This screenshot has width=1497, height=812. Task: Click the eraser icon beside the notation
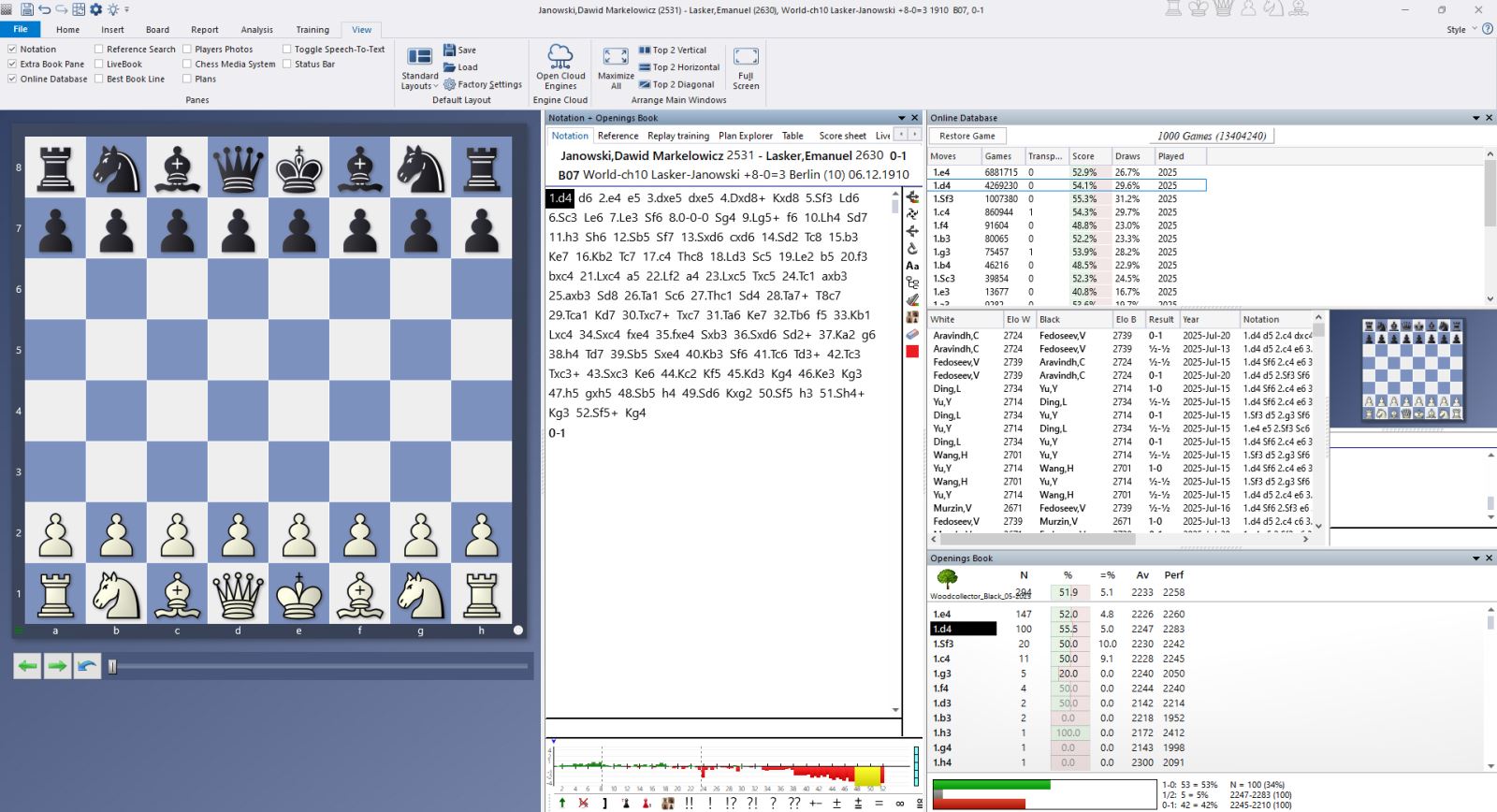tap(912, 334)
